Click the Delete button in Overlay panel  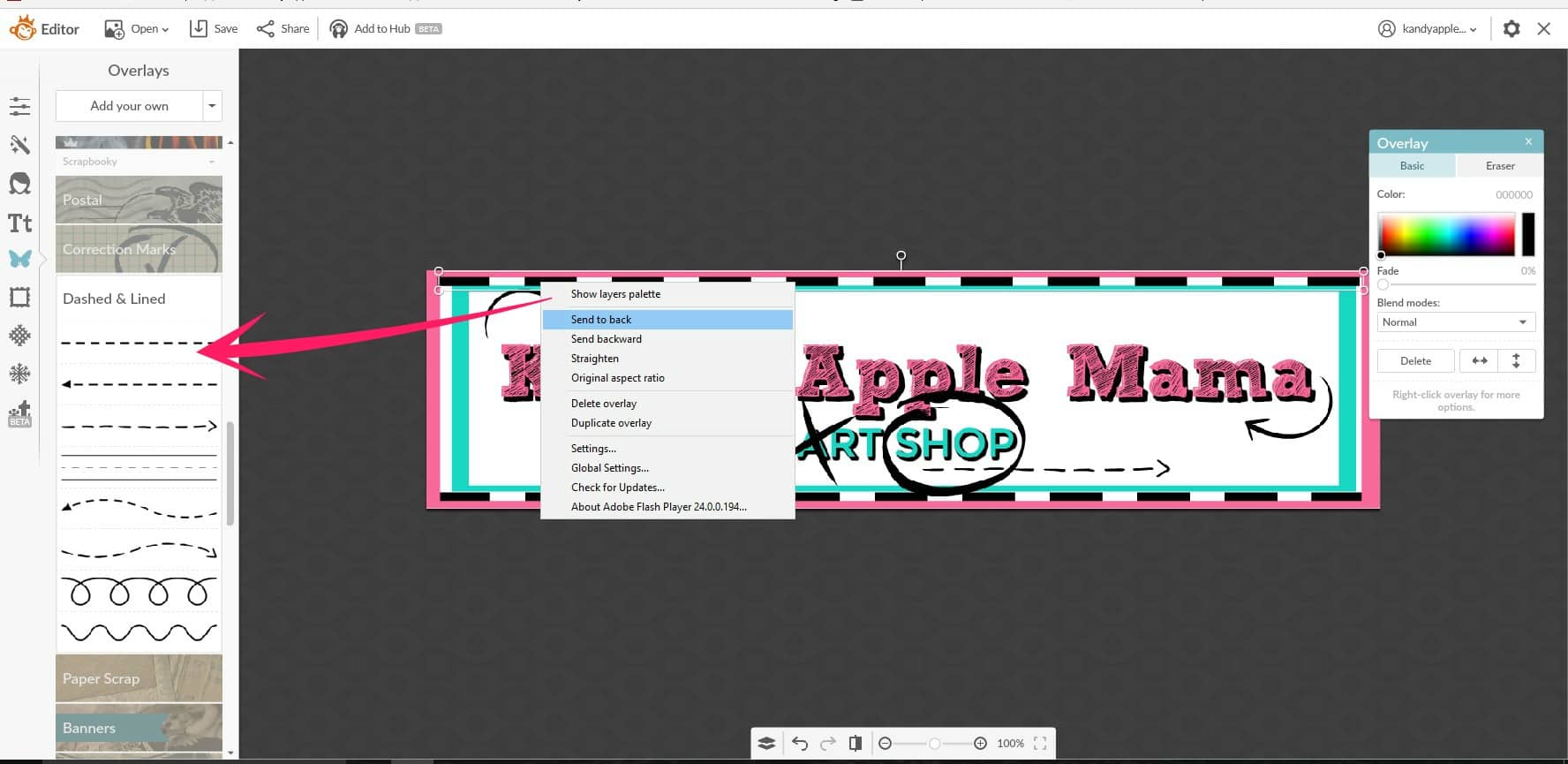1415,360
